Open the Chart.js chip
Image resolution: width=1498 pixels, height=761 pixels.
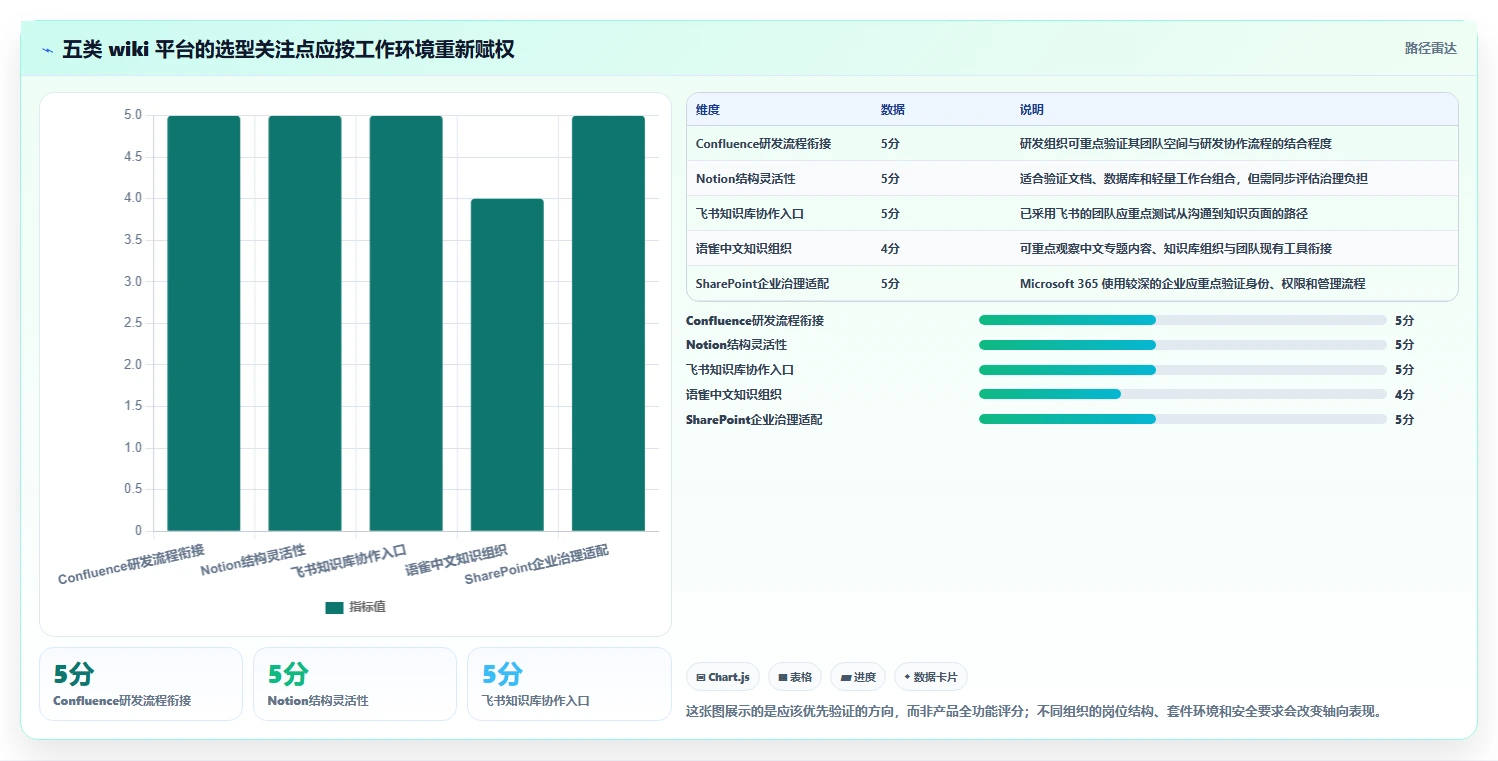(724, 677)
